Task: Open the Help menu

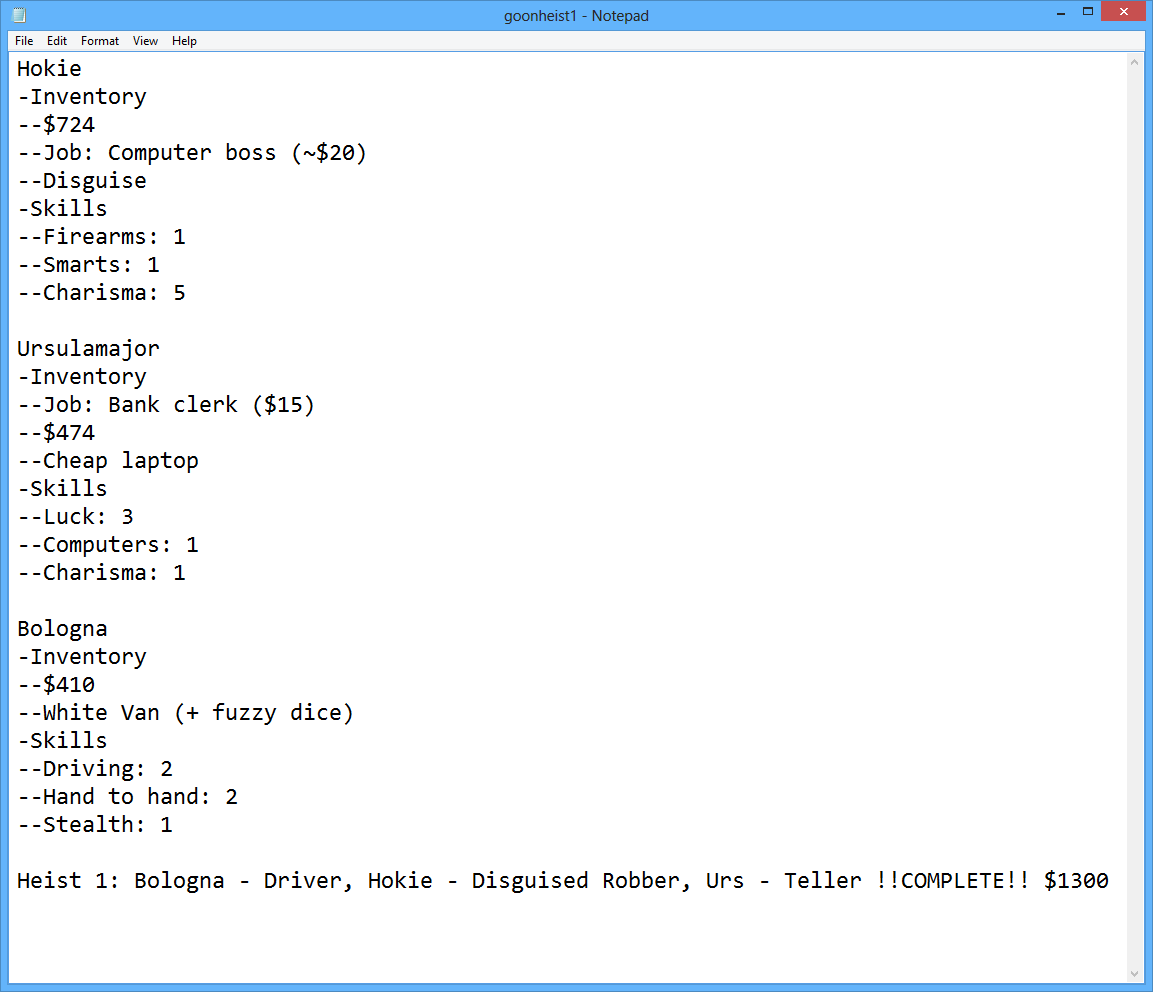Action: (x=184, y=41)
